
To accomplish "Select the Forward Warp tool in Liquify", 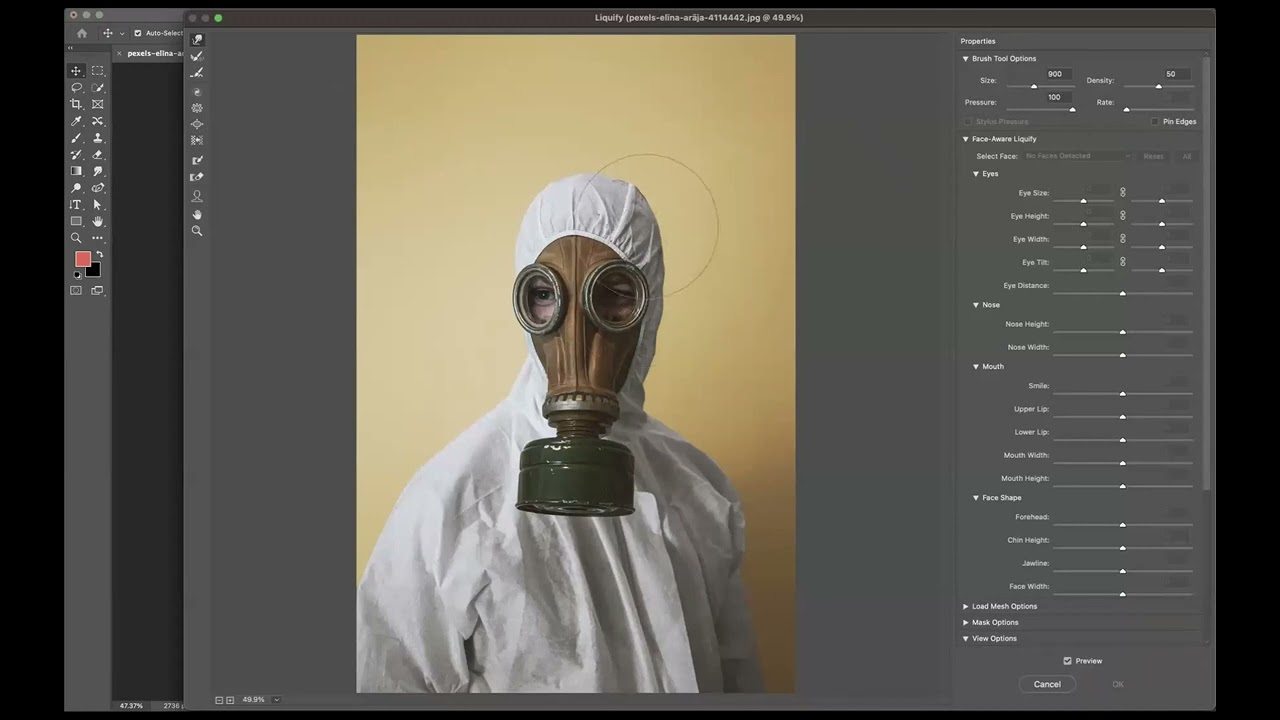I will (197, 40).
